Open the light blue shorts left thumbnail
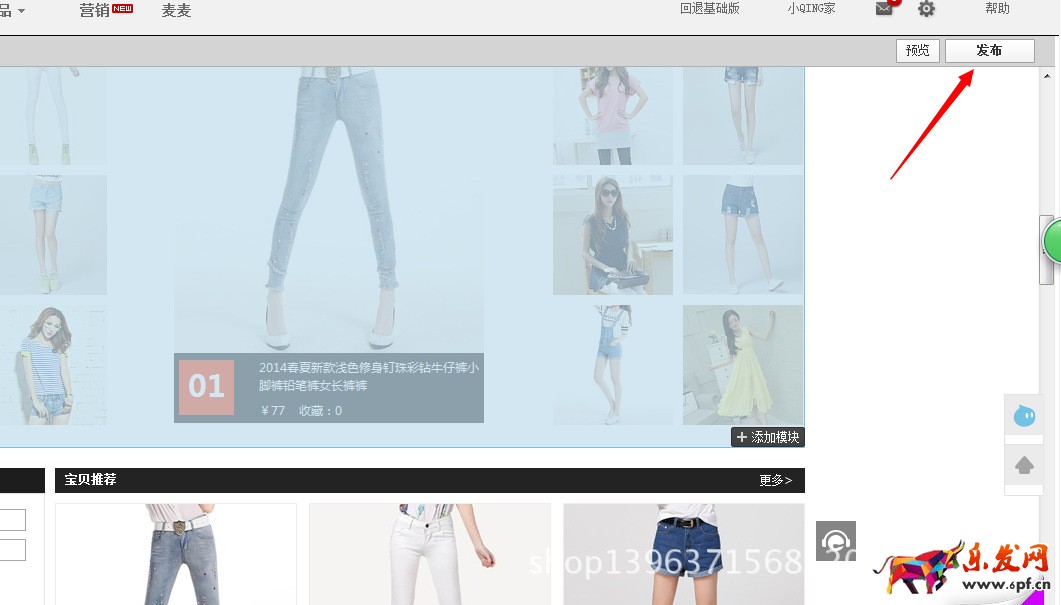The width and height of the screenshot is (1061, 605). (53, 235)
